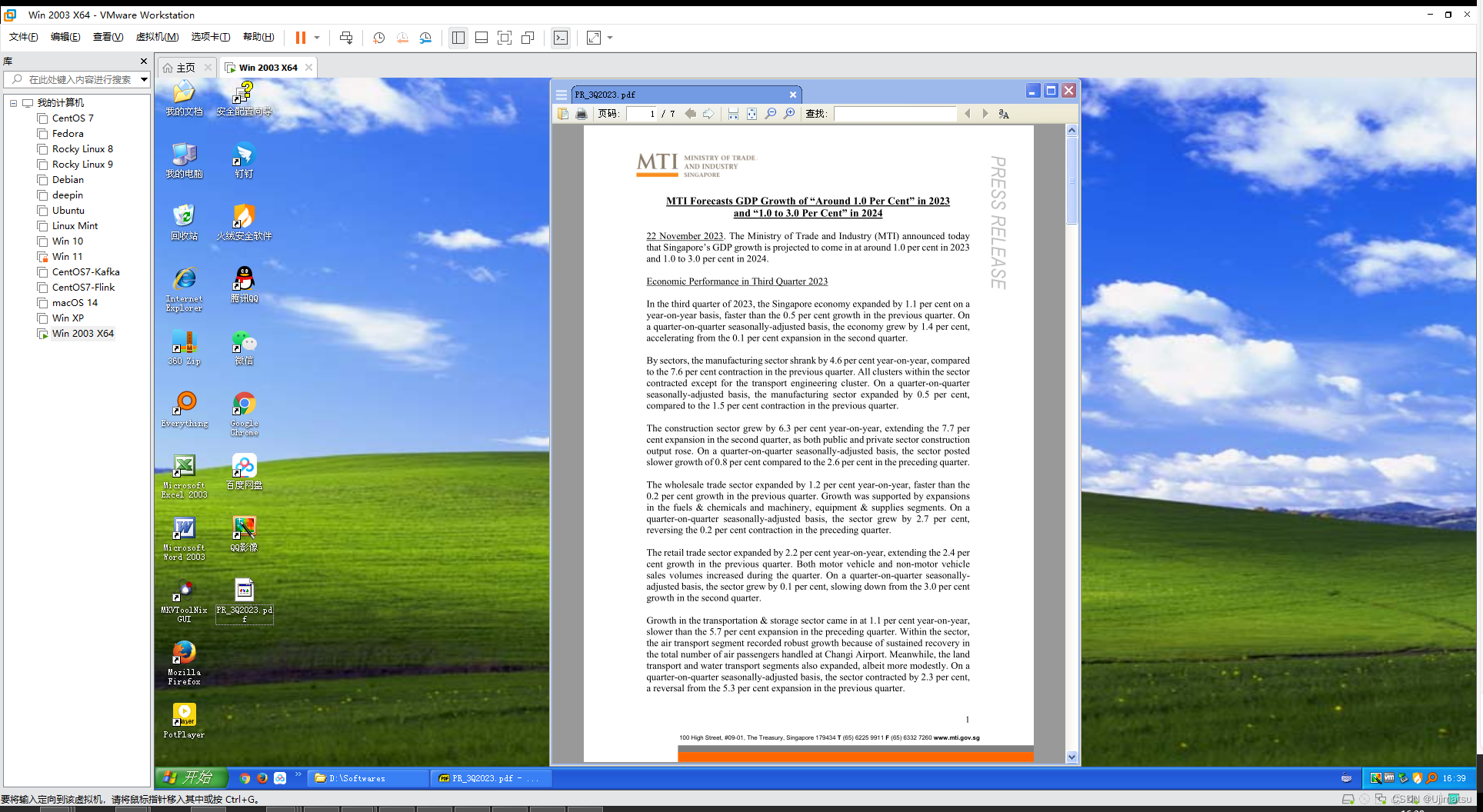1483x812 pixels.
Task: Expand the quick launch overflow chevron
Action: tap(298, 774)
